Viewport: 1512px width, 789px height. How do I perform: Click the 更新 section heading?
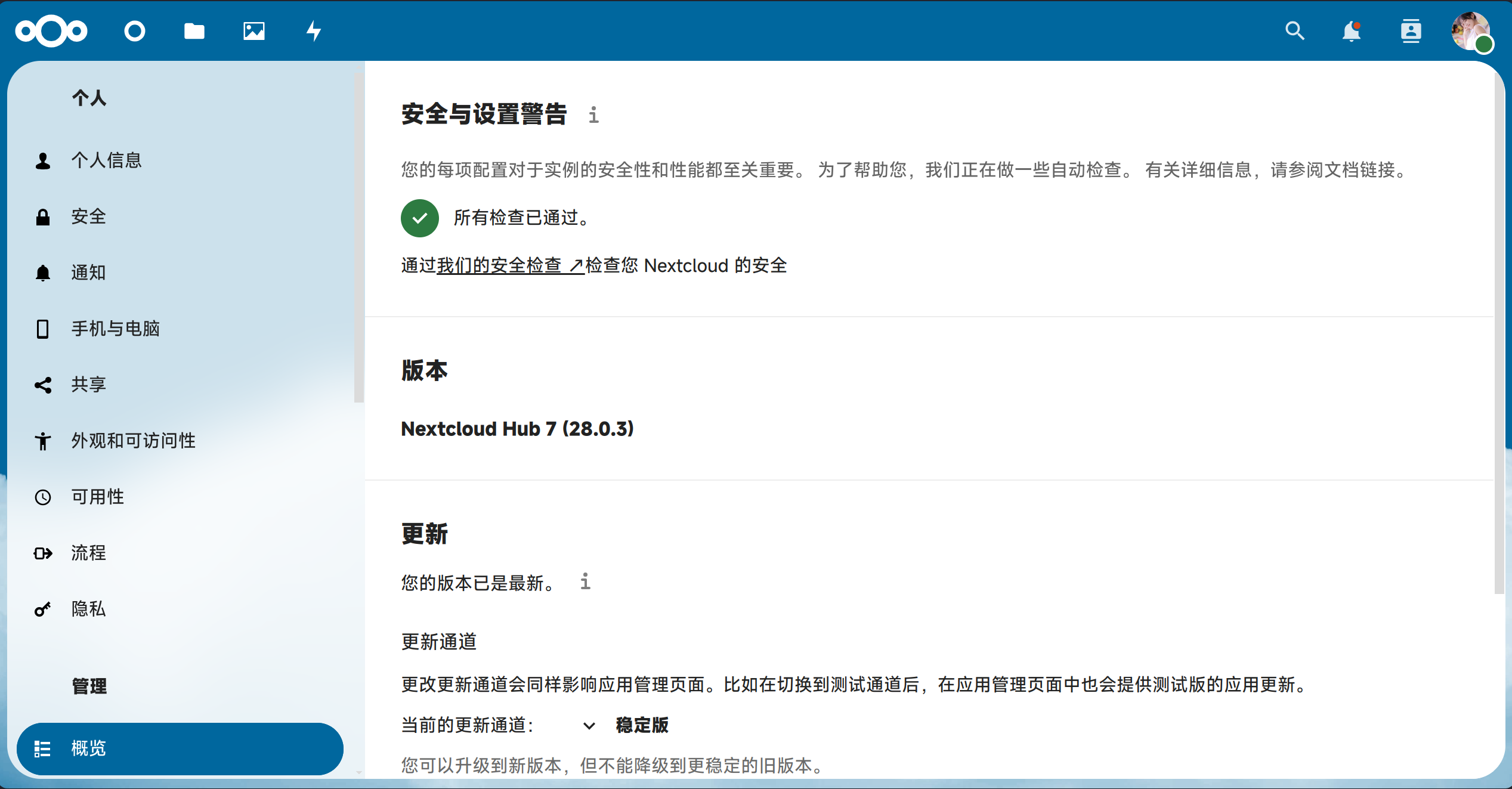coord(424,534)
